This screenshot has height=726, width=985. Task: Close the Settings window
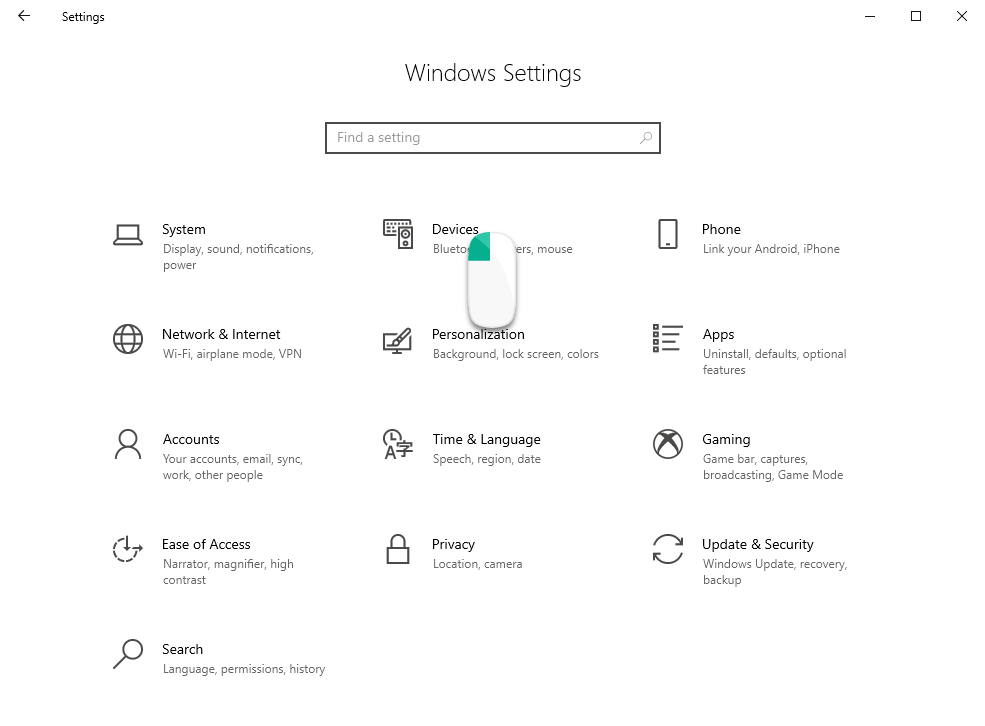(x=962, y=16)
